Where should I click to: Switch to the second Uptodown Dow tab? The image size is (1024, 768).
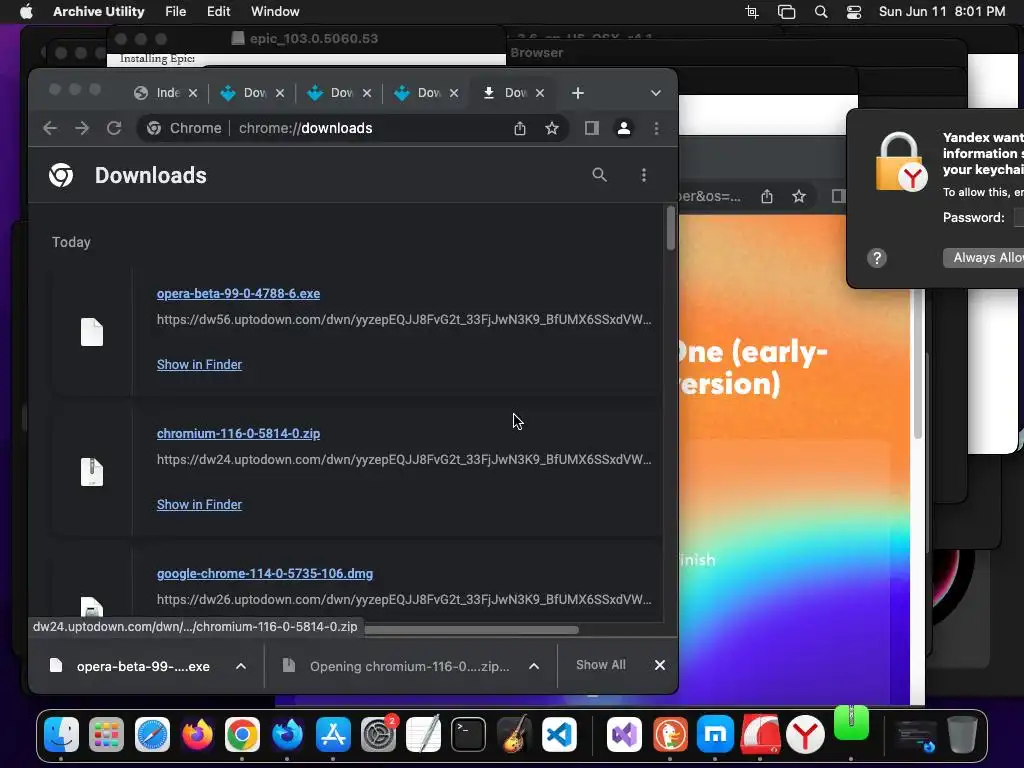(340, 93)
